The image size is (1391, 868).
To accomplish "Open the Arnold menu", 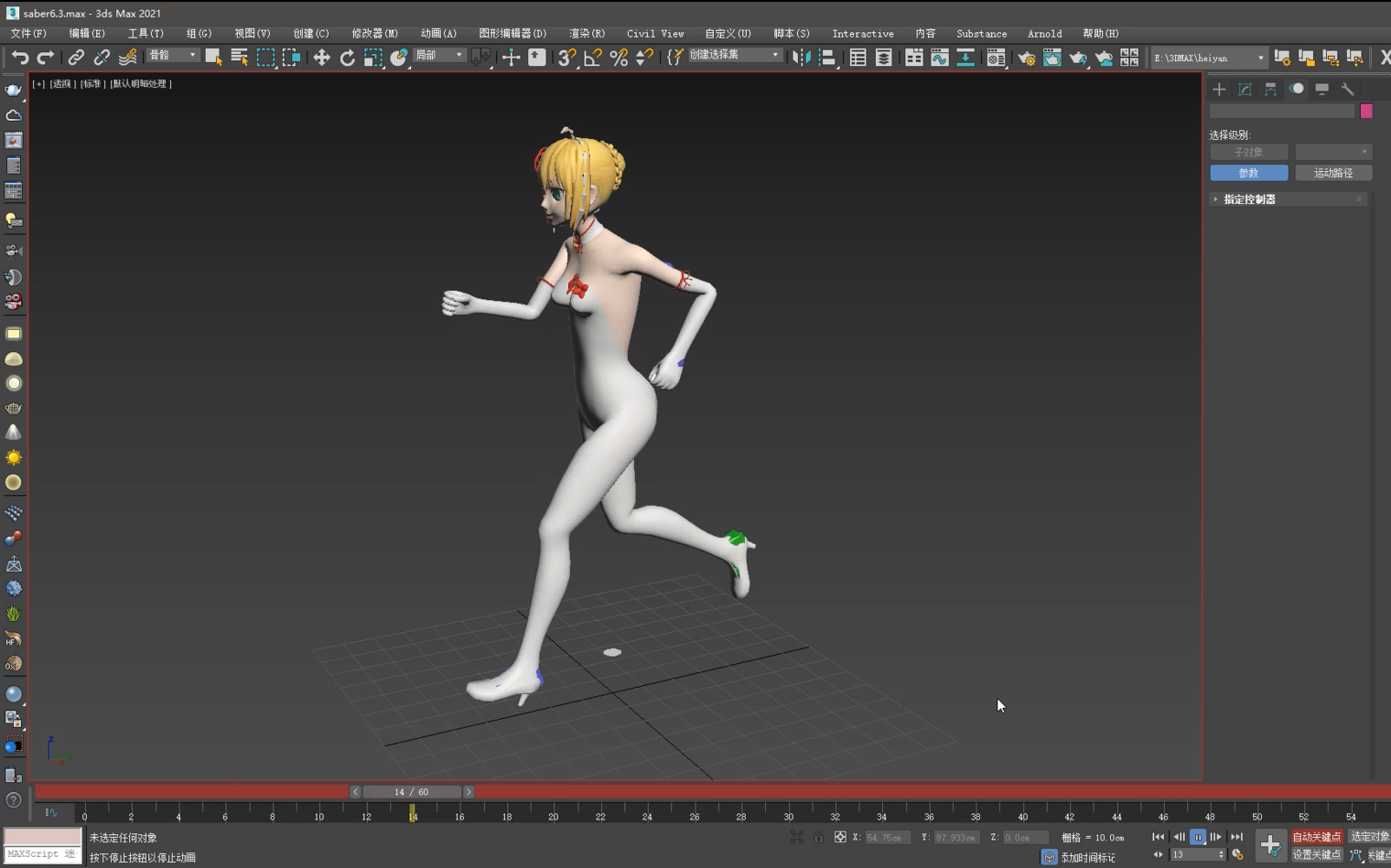I will [1044, 34].
